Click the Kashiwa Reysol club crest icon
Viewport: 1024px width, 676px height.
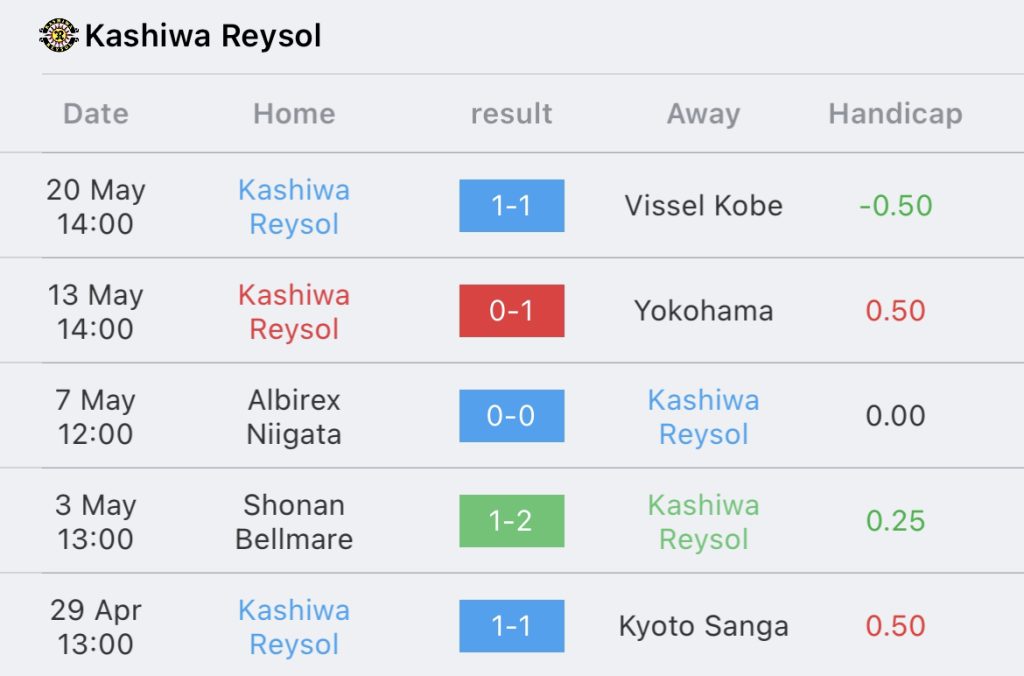[59, 35]
